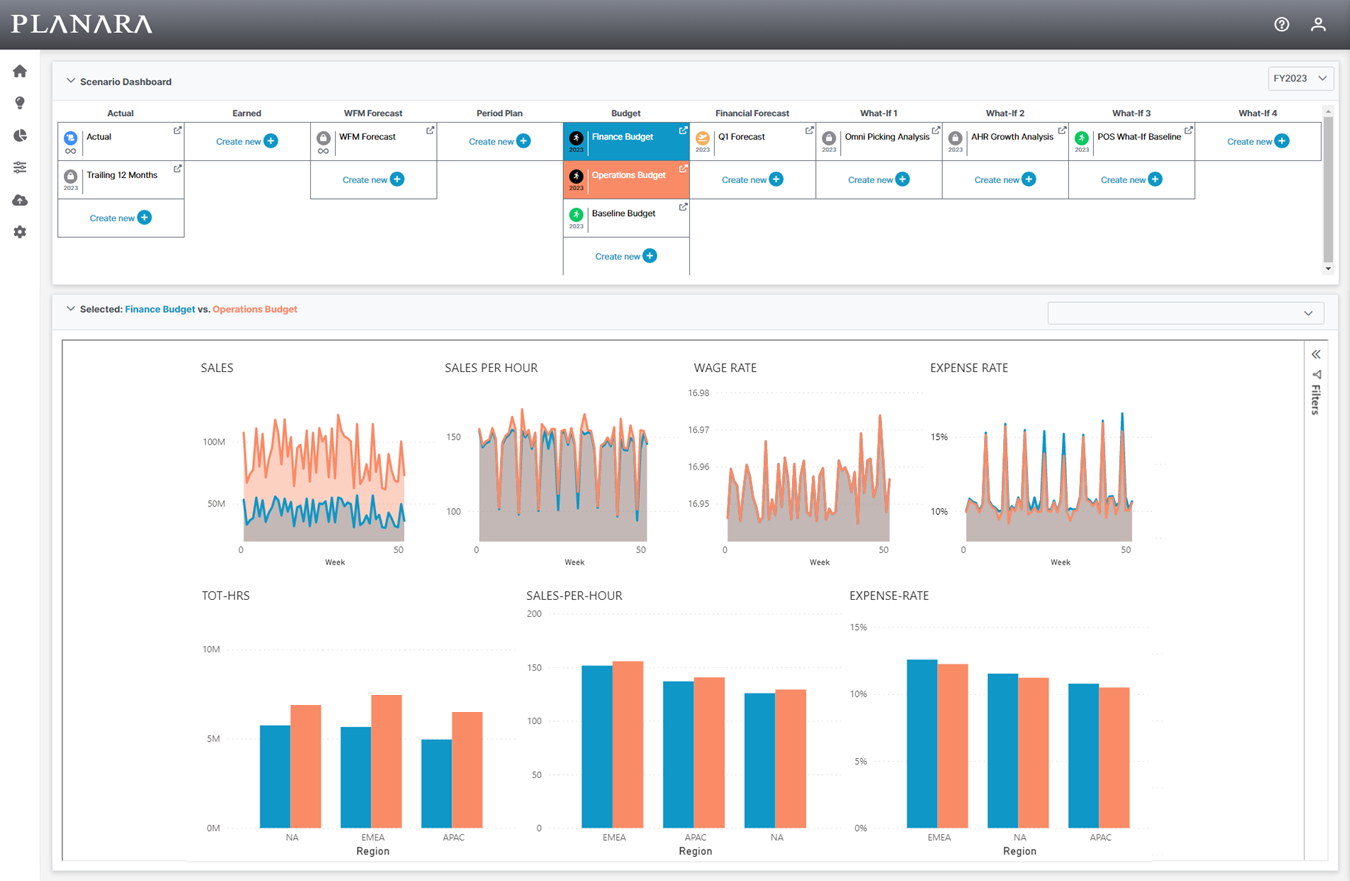Collapse the Scenario Dashboard section
This screenshot has height=881, width=1350.
(x=71, y=81)
